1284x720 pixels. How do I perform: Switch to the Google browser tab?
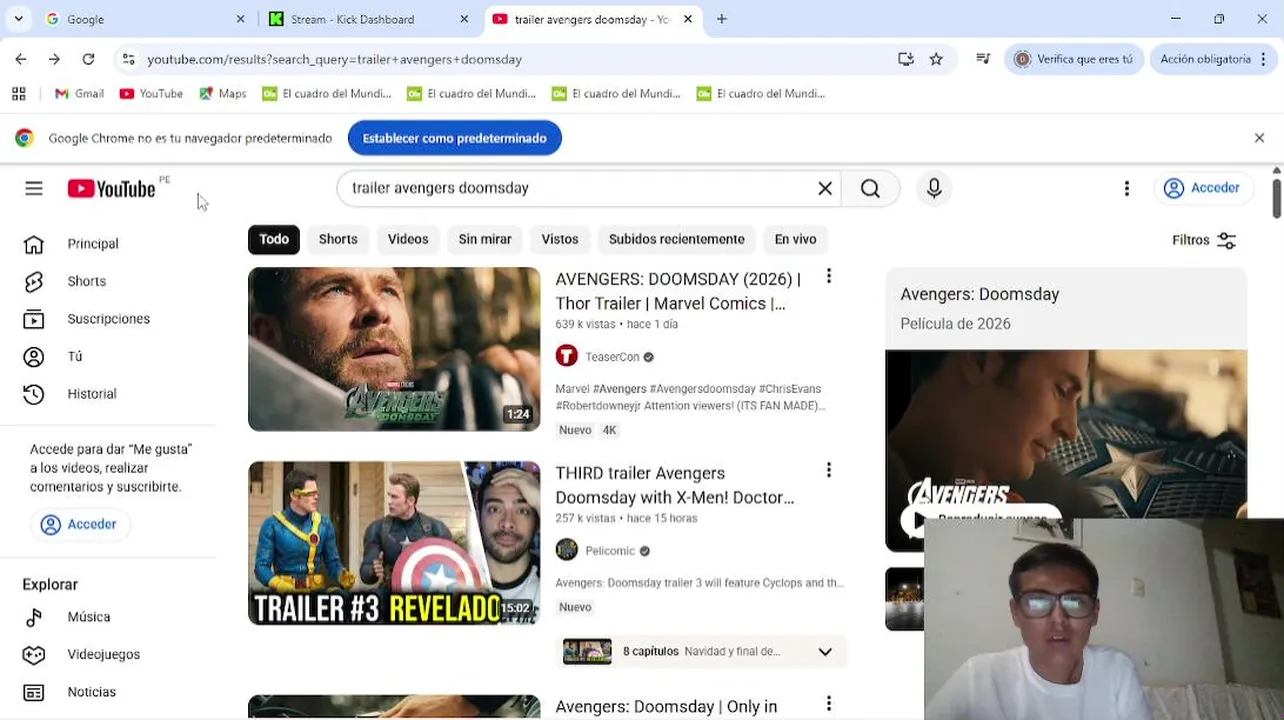pos(142,19)
